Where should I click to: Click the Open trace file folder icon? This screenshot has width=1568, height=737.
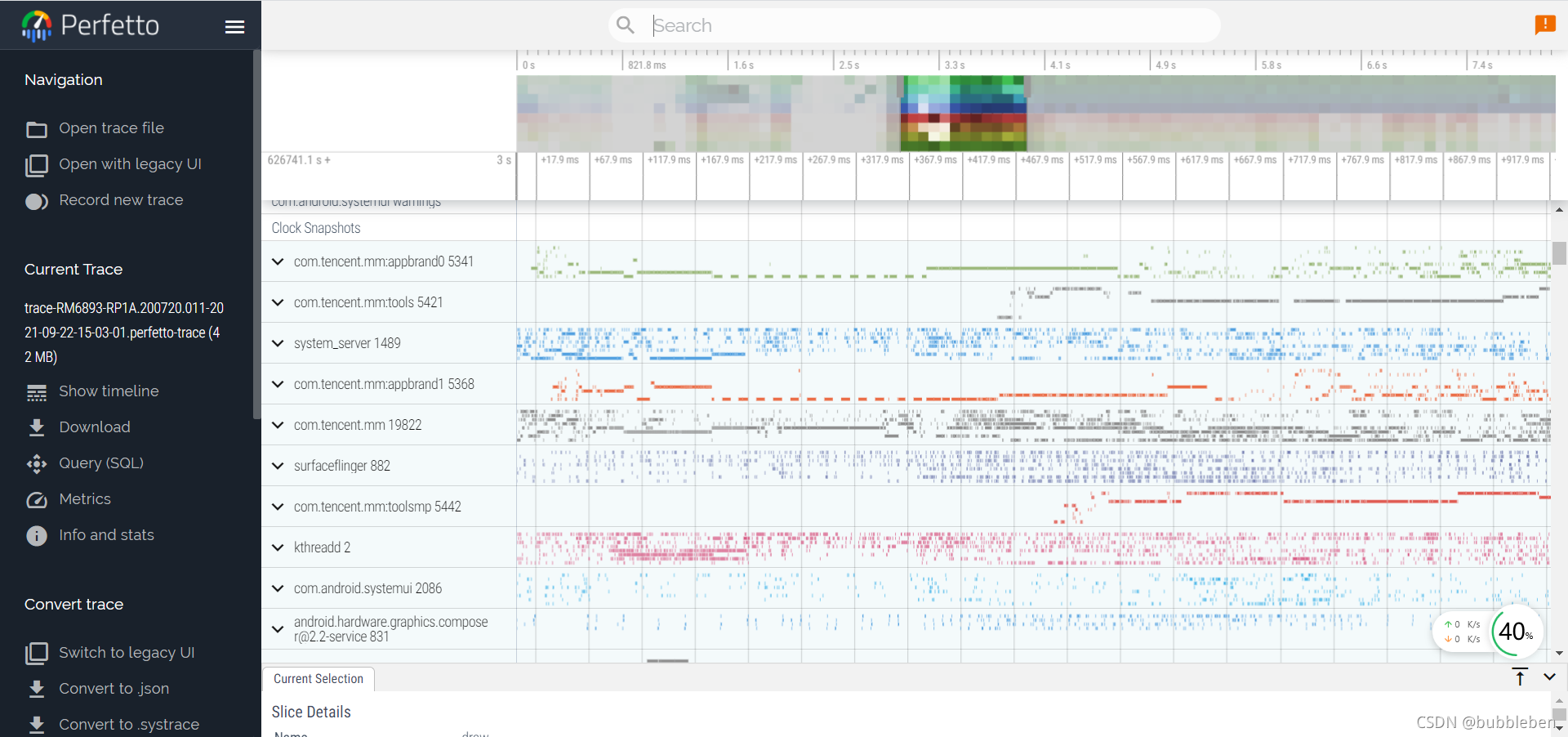click(x=37, y=129)
